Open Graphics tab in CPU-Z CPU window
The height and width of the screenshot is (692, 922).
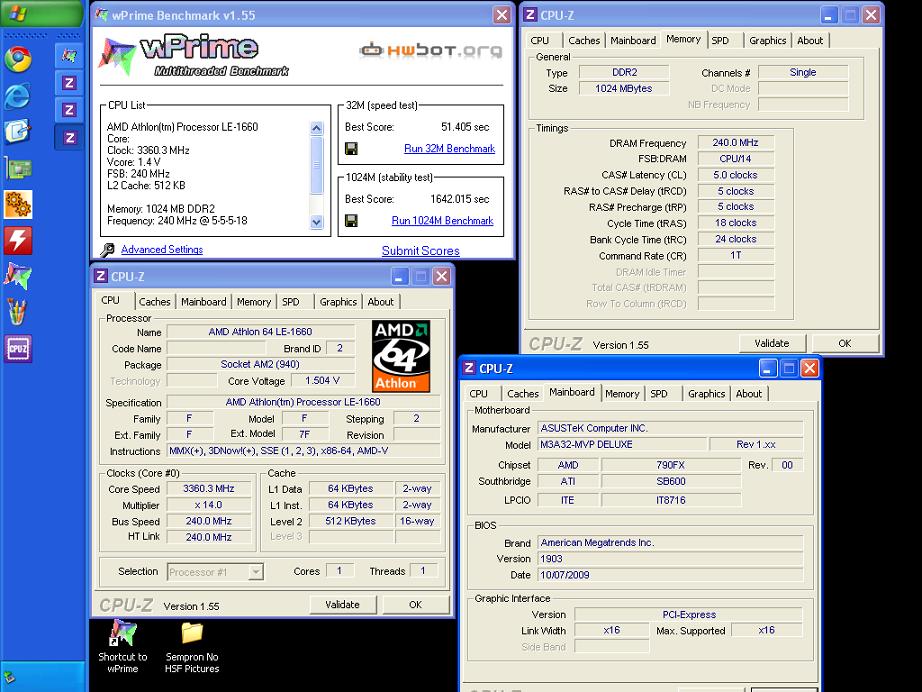338,302
